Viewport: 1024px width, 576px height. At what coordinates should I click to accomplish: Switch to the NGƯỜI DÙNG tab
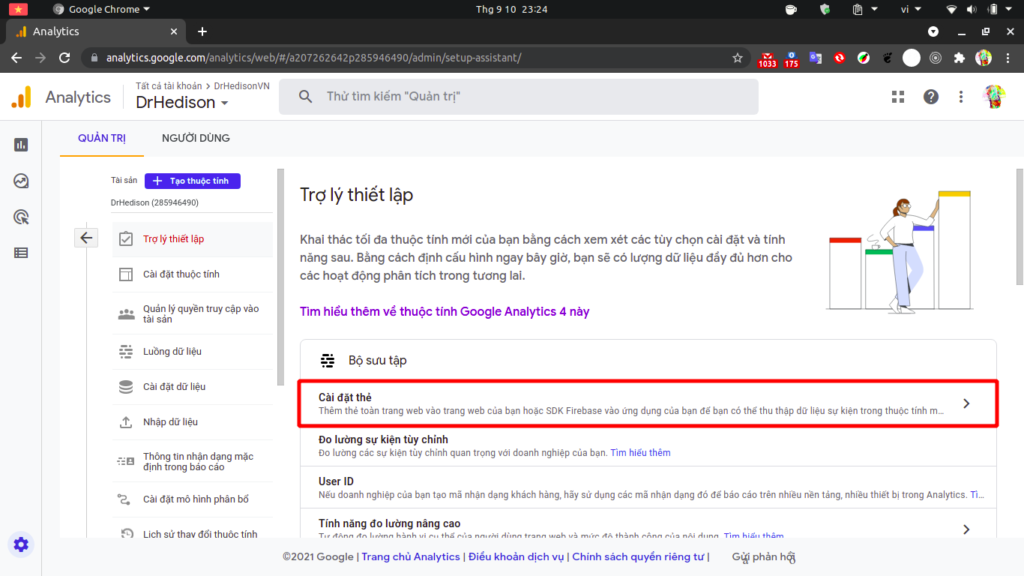click(196, 138)
